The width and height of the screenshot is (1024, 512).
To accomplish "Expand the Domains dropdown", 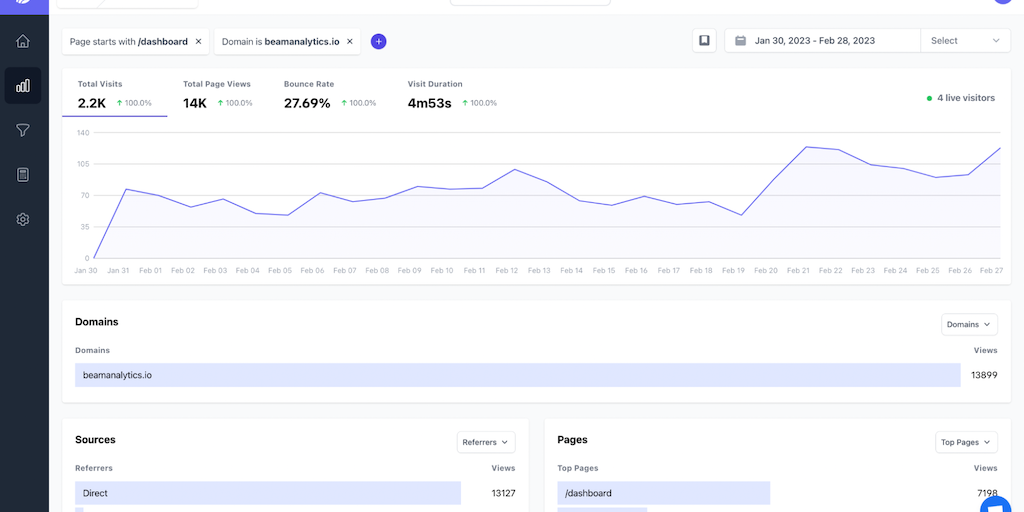I will (969, 324).
